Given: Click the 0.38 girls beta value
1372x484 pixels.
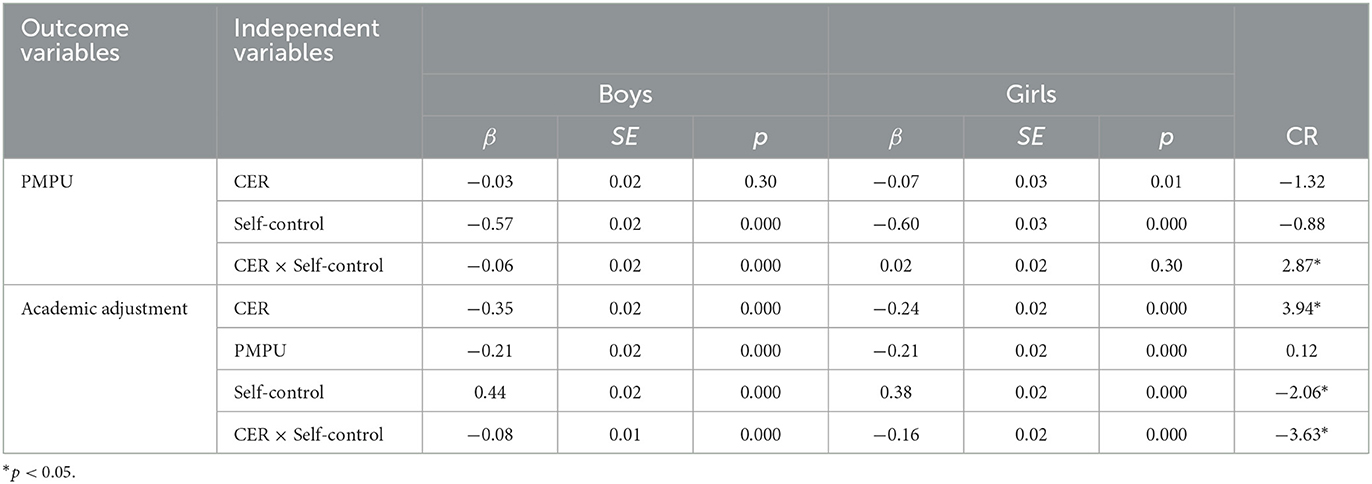Looking at the screenshot, I should [x=895, y=391].
